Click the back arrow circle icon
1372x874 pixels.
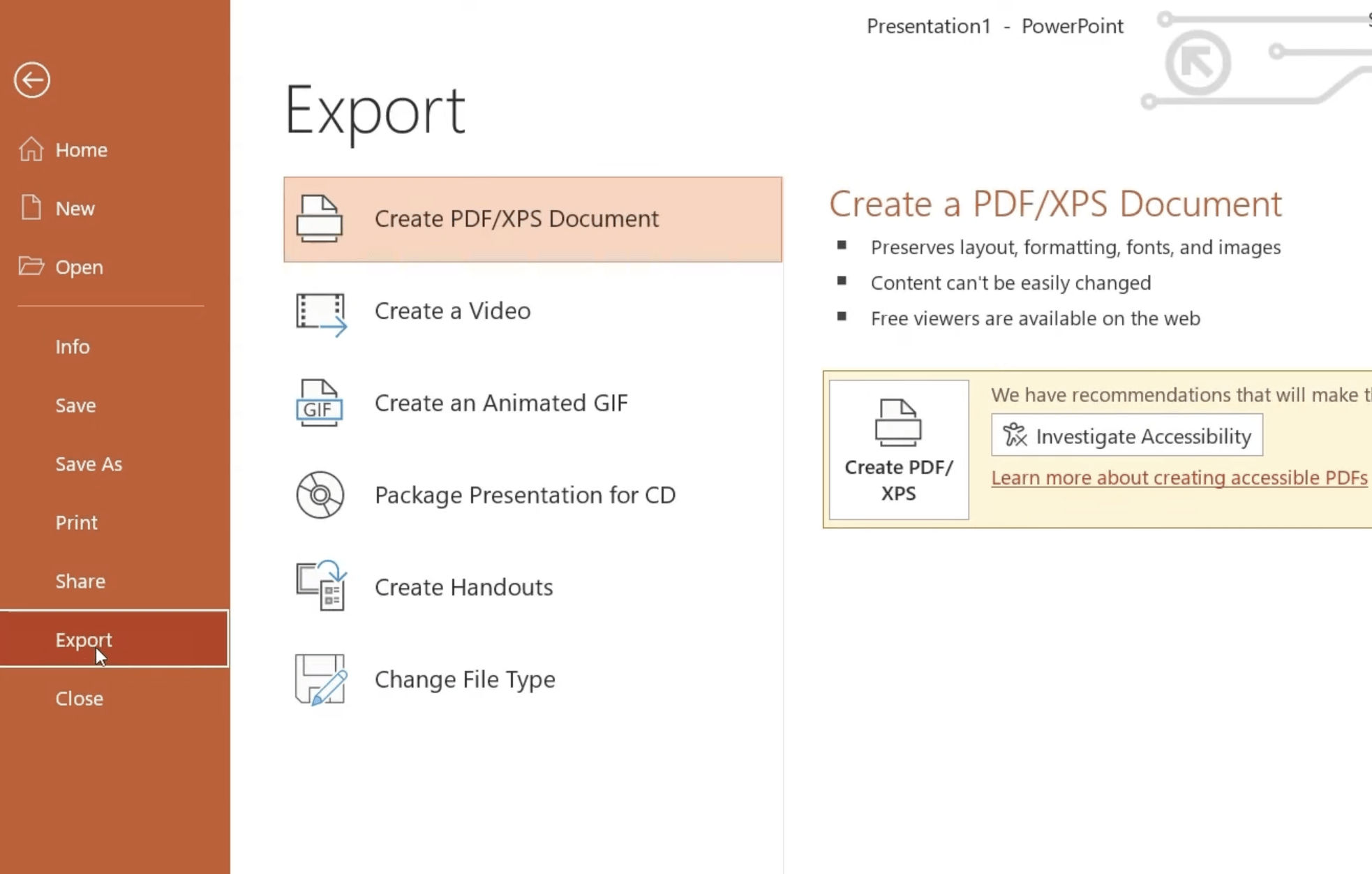32,80
